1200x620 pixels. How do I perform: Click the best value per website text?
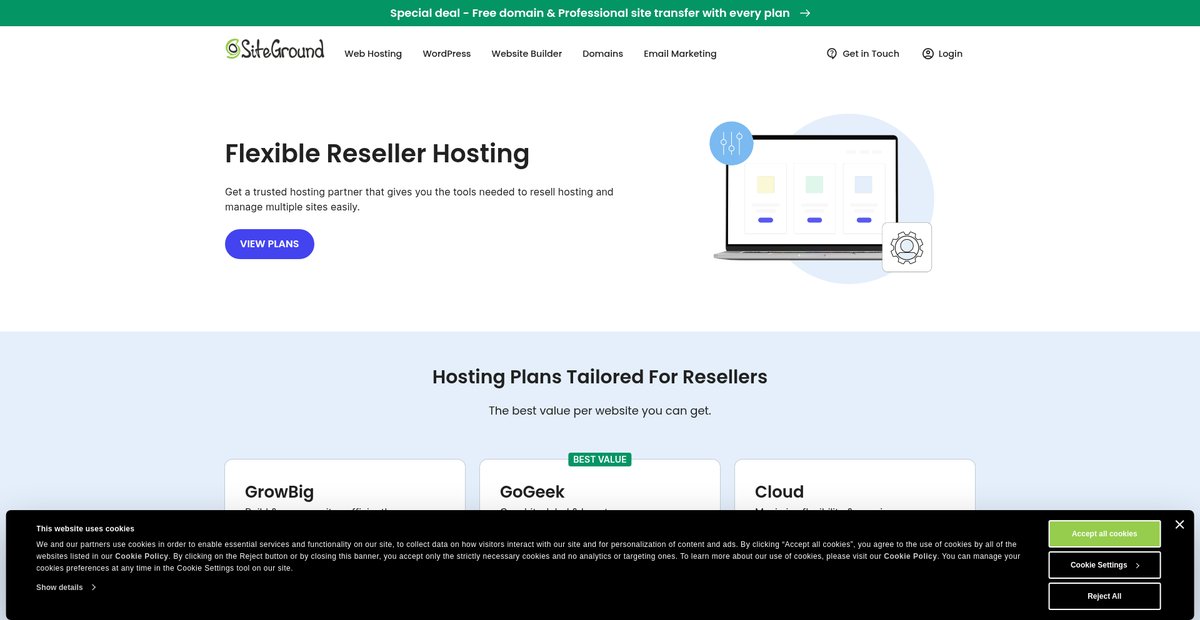coord(600,410)
